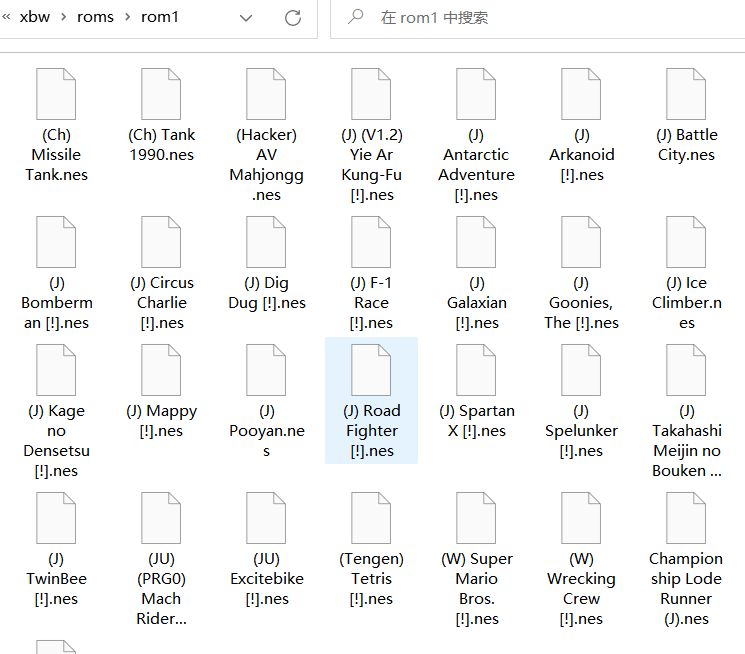This screenshot has height=654, width=745.
Task: Select (JU) Excitebike [!].nes file icon
Action: pos(266,518)
